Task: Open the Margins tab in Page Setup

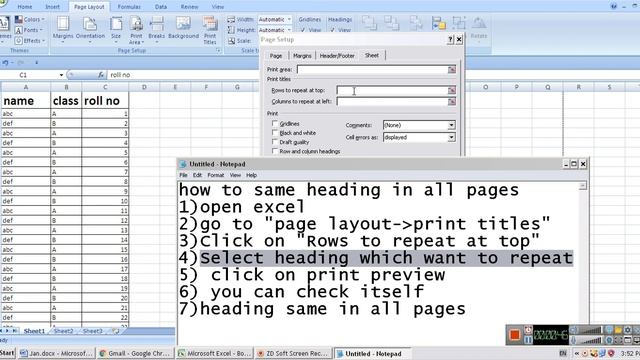Action: pyautogui.click(x=302, y=56)
